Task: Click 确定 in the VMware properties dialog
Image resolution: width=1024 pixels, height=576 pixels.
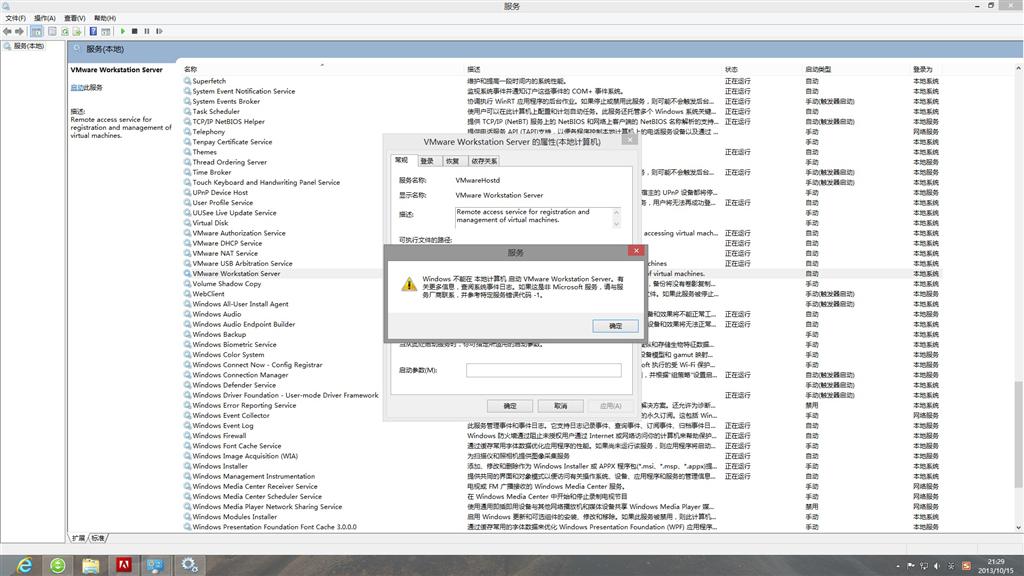Action: point(510,406)
